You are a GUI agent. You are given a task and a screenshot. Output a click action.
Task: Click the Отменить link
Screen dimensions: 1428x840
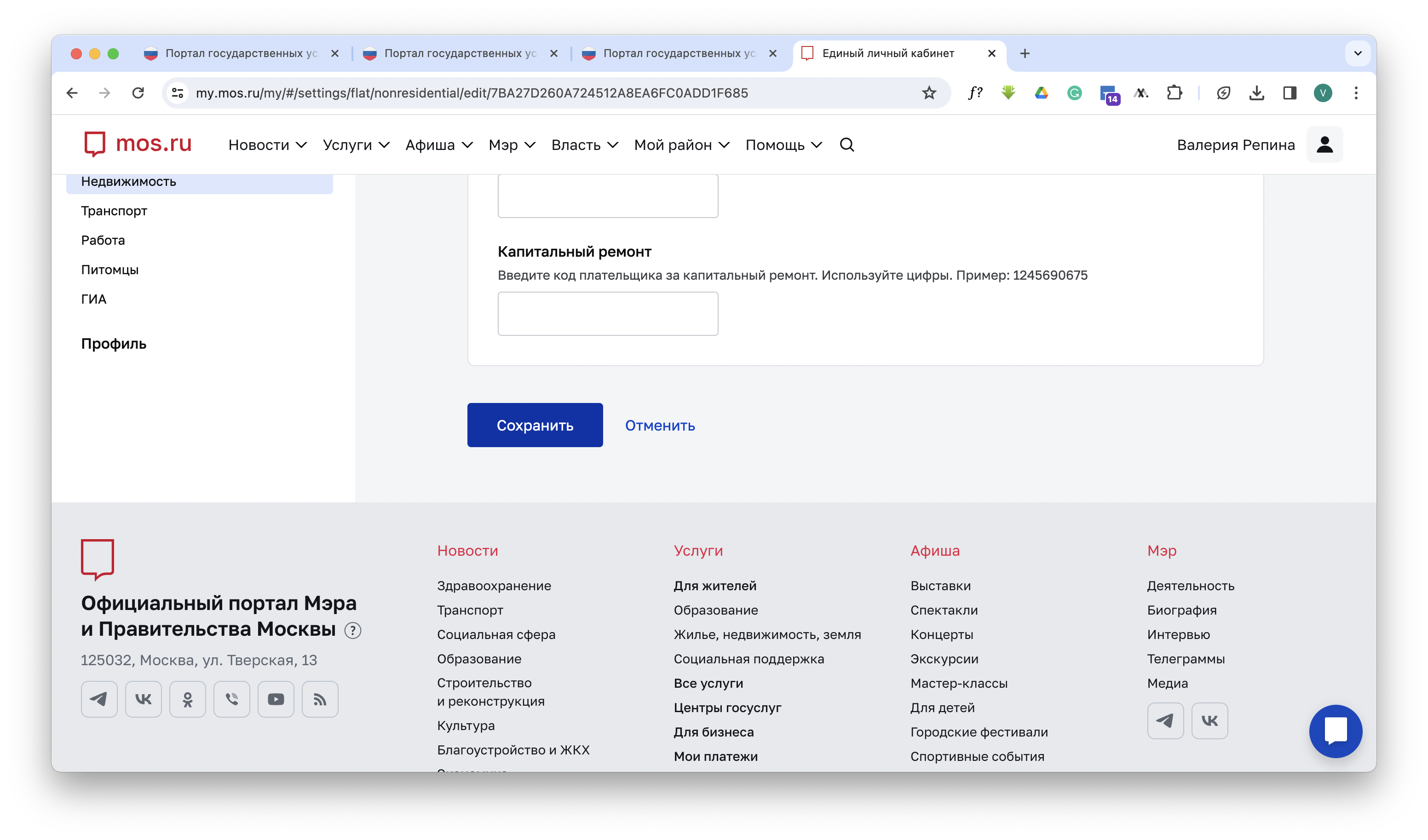tap(660, 426)
